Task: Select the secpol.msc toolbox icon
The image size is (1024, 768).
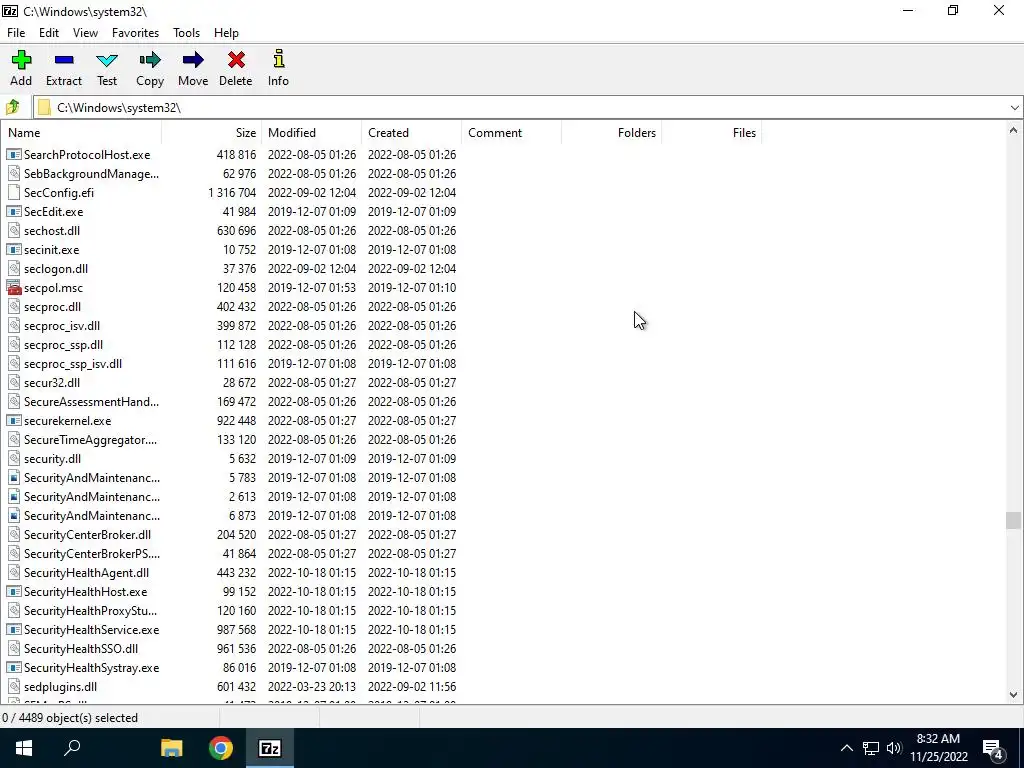Action: tap(14, 287)
